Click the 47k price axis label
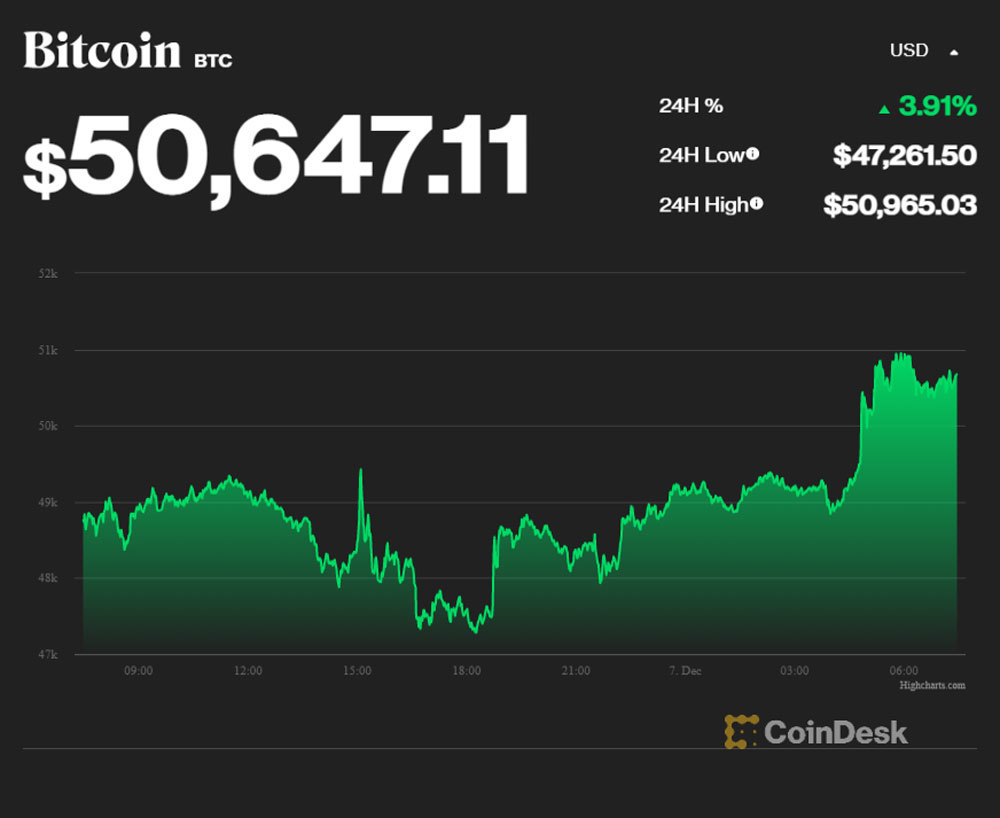The height and width of the screenshot is (818, 1000). (49, 654)
